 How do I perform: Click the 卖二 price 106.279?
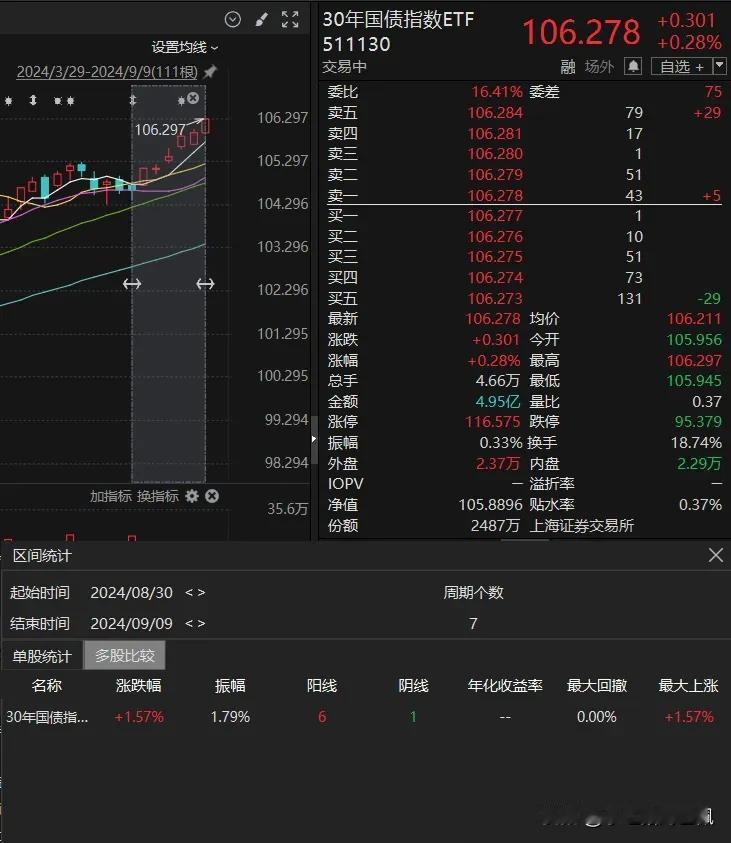pos(495,175)
